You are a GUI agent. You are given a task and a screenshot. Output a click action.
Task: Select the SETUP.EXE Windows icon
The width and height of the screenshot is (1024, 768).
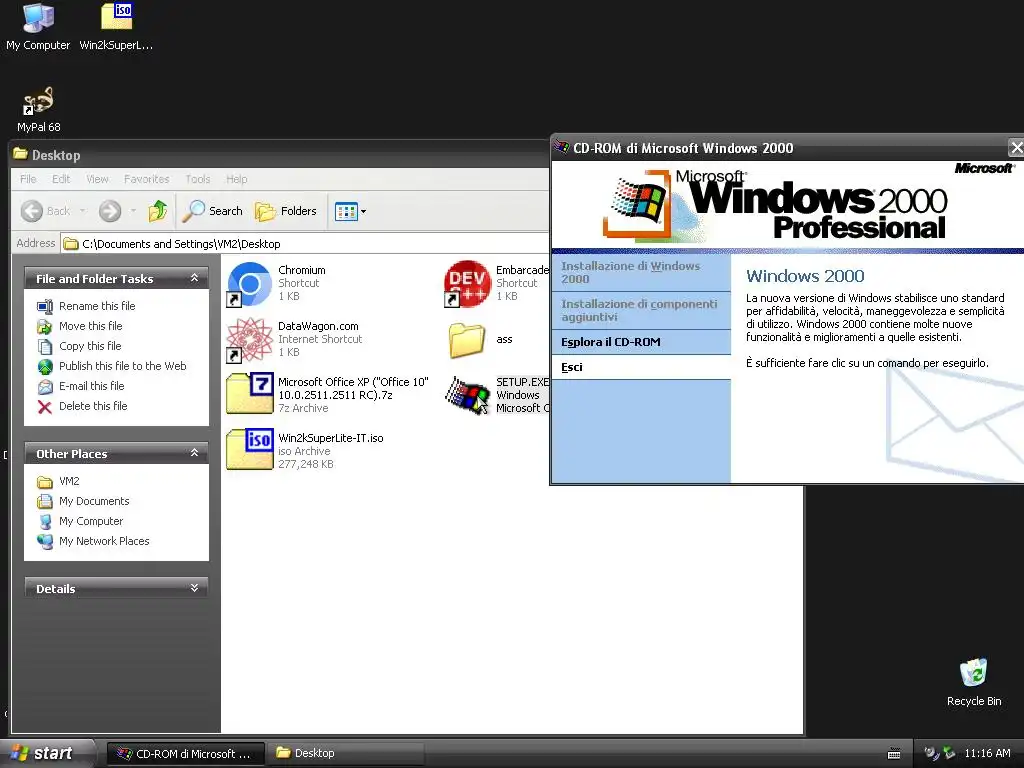click(466, 396)
